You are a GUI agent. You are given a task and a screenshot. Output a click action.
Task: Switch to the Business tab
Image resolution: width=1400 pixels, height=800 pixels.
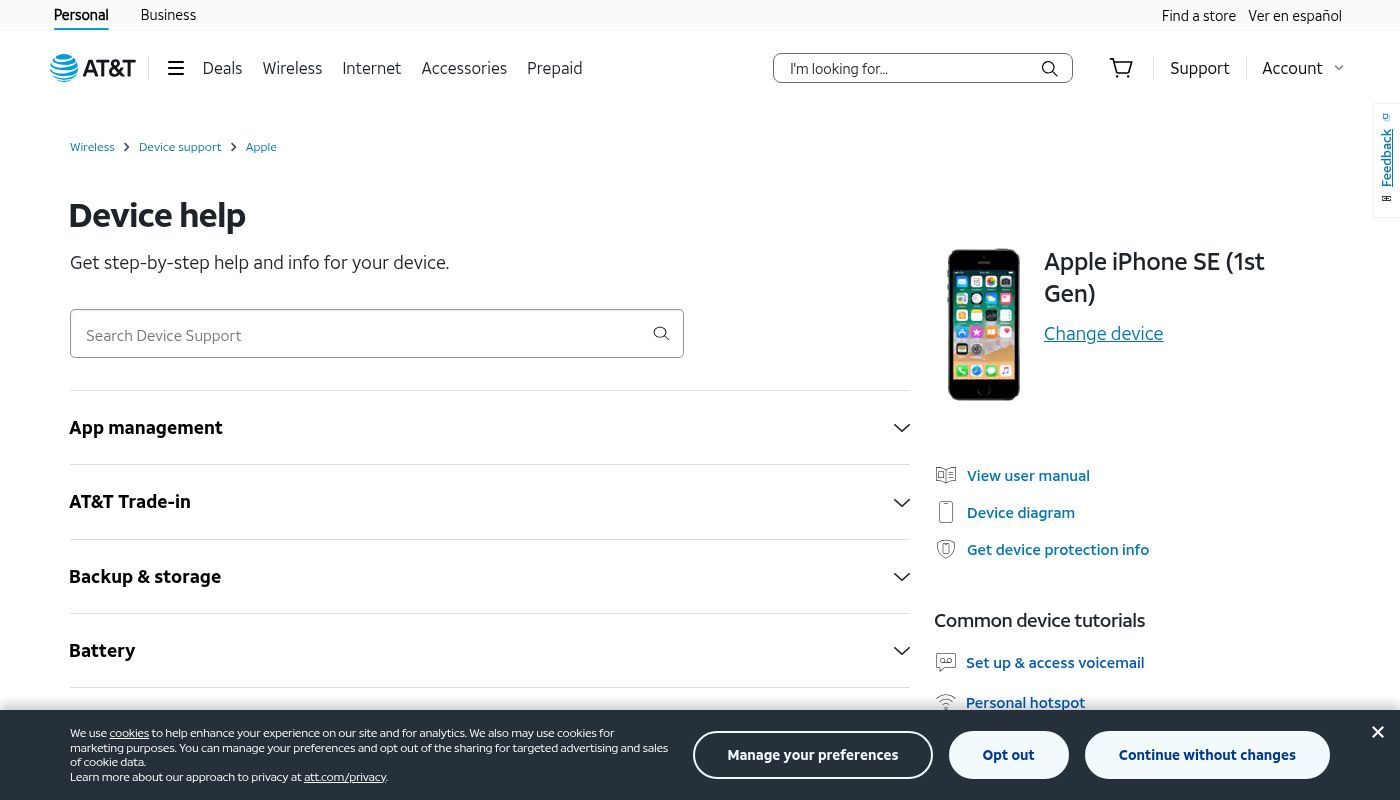tap(168, 15)
